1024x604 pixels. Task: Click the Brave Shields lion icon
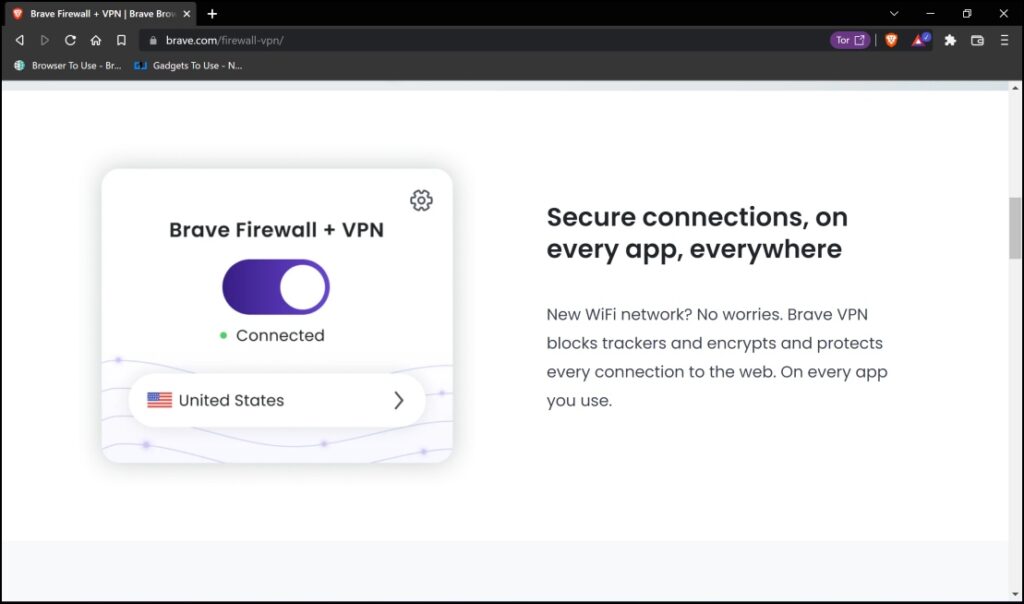(x=891, y=40)
